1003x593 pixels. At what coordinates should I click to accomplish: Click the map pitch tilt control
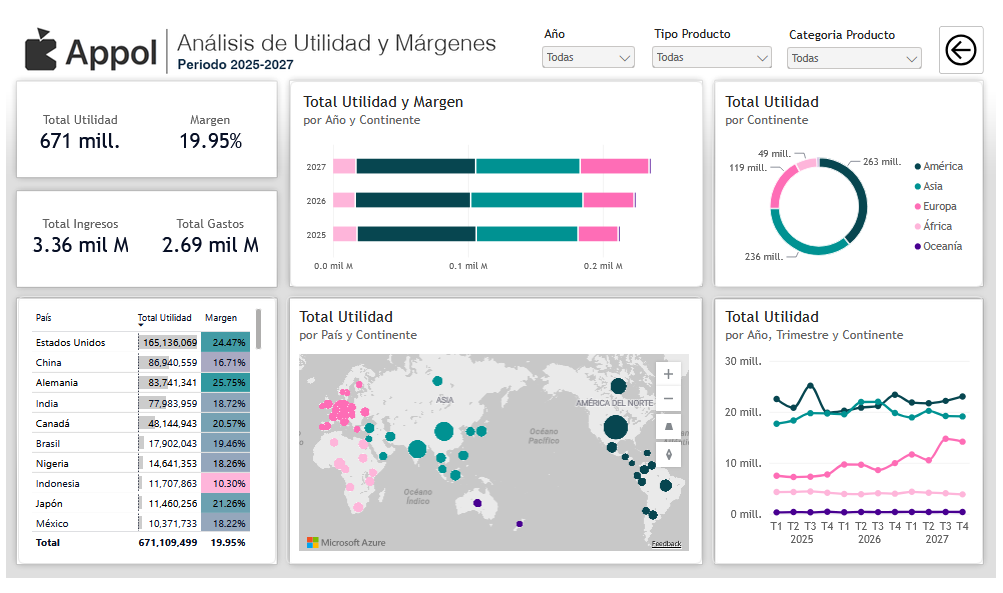tap(668, 427)
